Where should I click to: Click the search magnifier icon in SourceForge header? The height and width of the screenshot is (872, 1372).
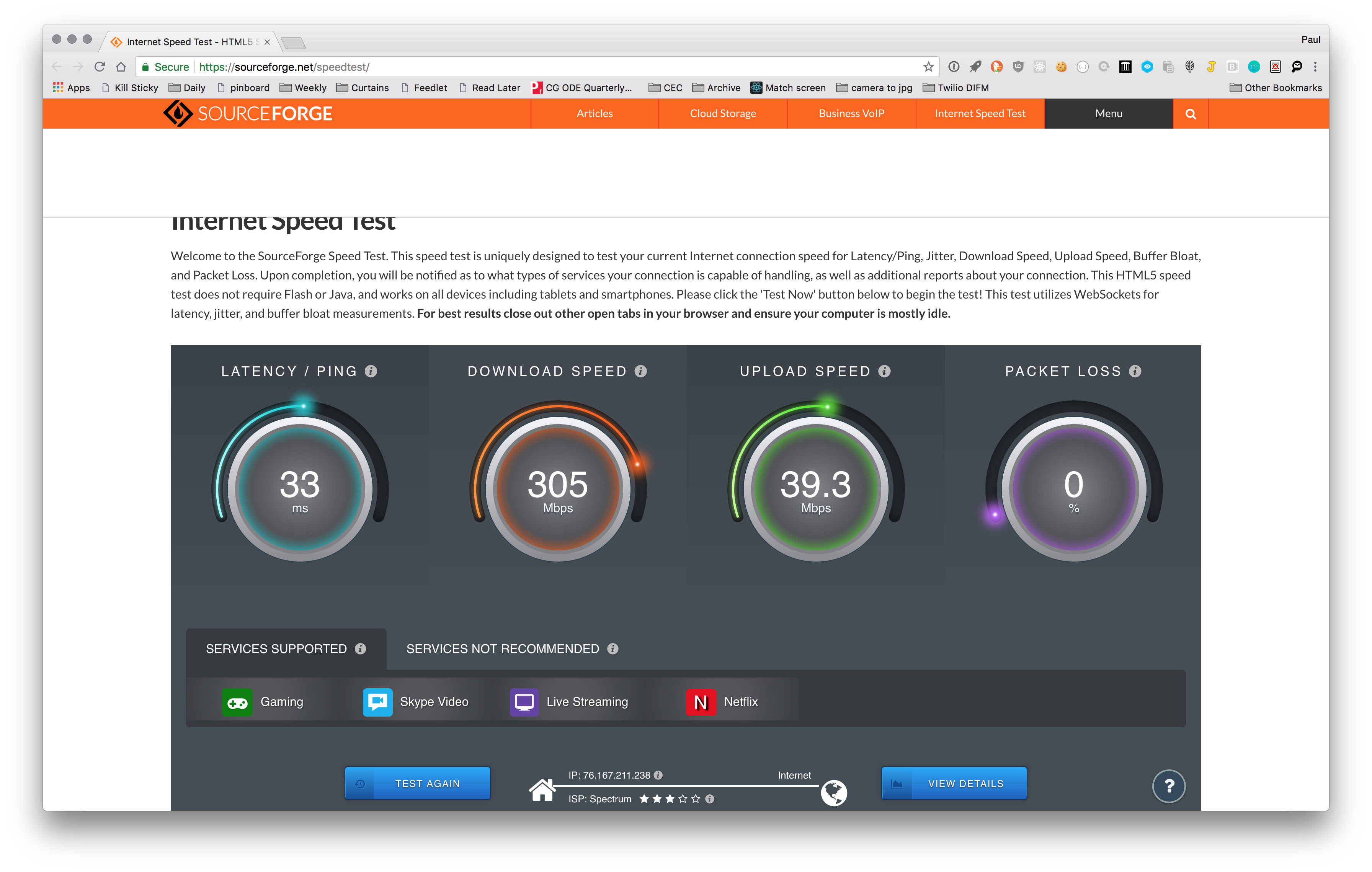1190,114
